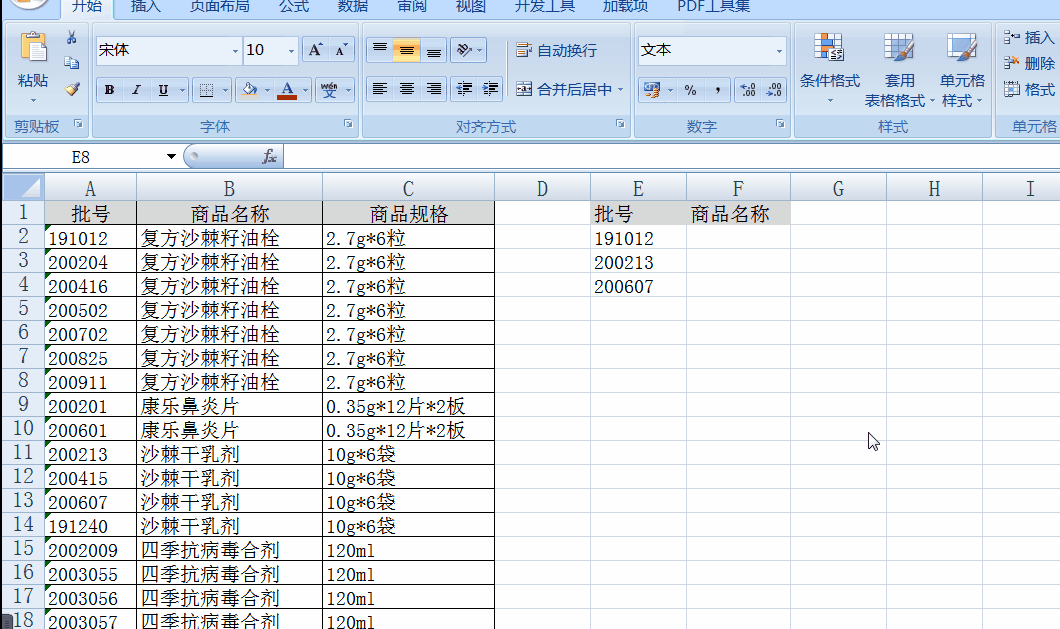
Task: Click the Copy icon in the clipboard group
Action: (71, 62)
